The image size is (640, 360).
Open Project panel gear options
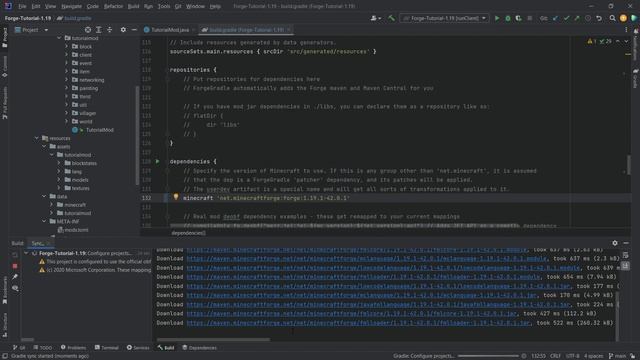coord(123,30)
